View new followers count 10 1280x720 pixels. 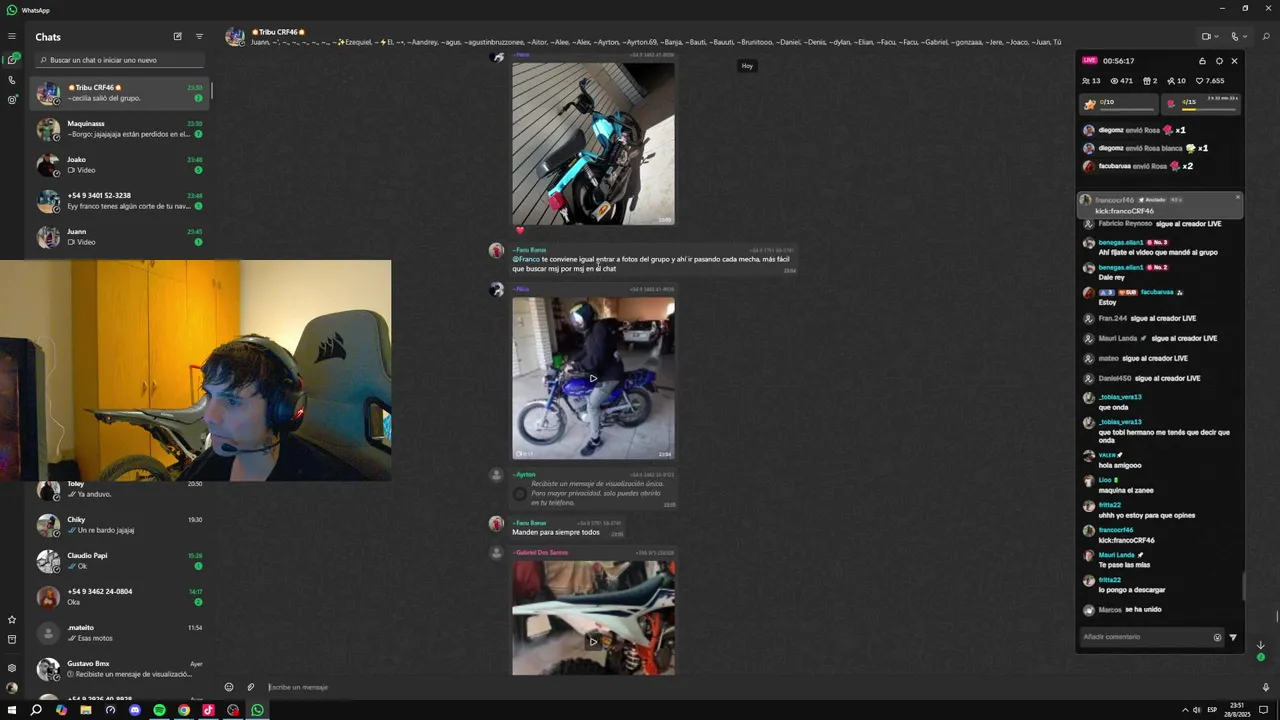click(x=1176, y=81)
